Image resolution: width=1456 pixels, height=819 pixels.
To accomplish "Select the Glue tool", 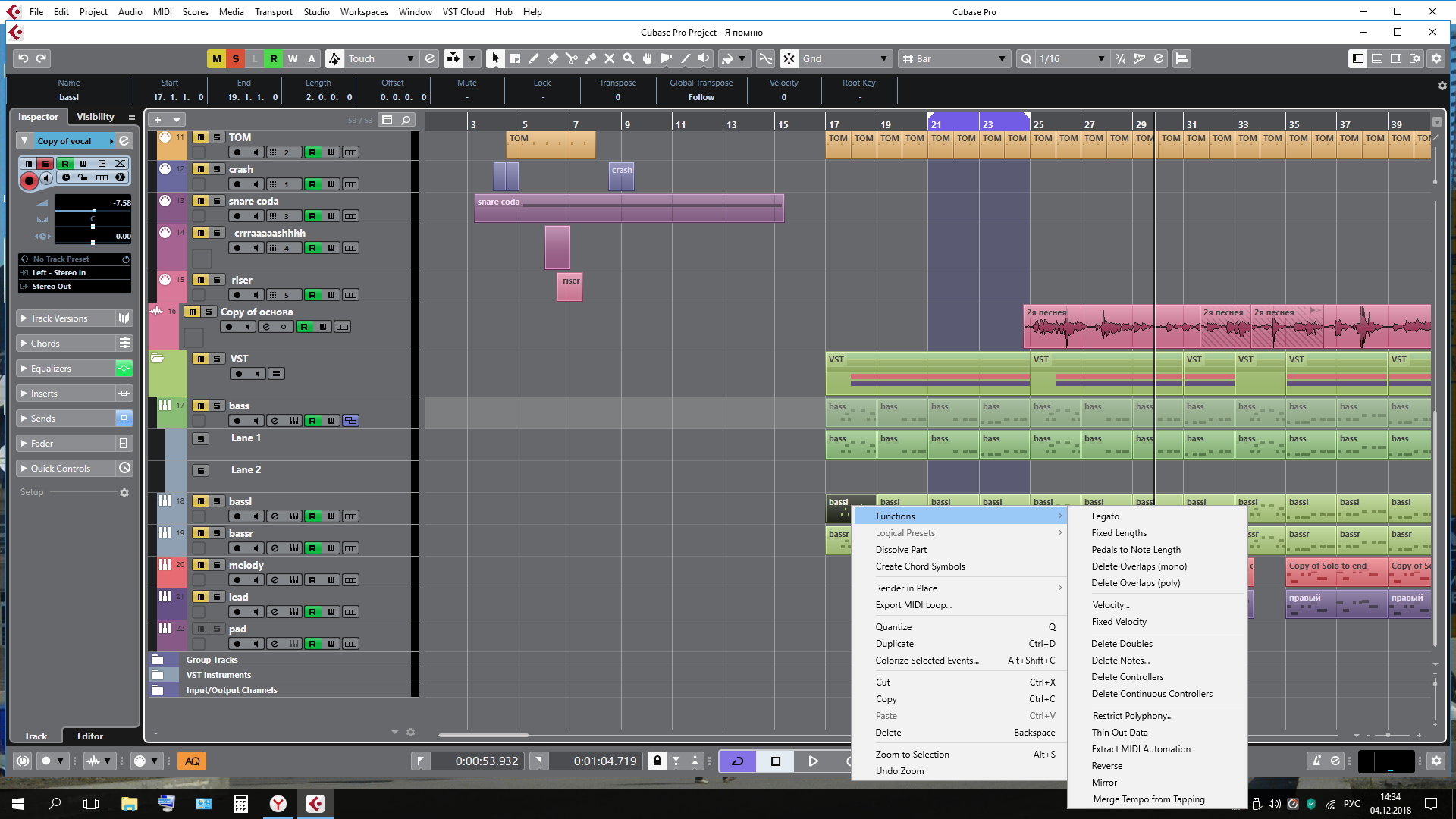I will tap(591, 58).
